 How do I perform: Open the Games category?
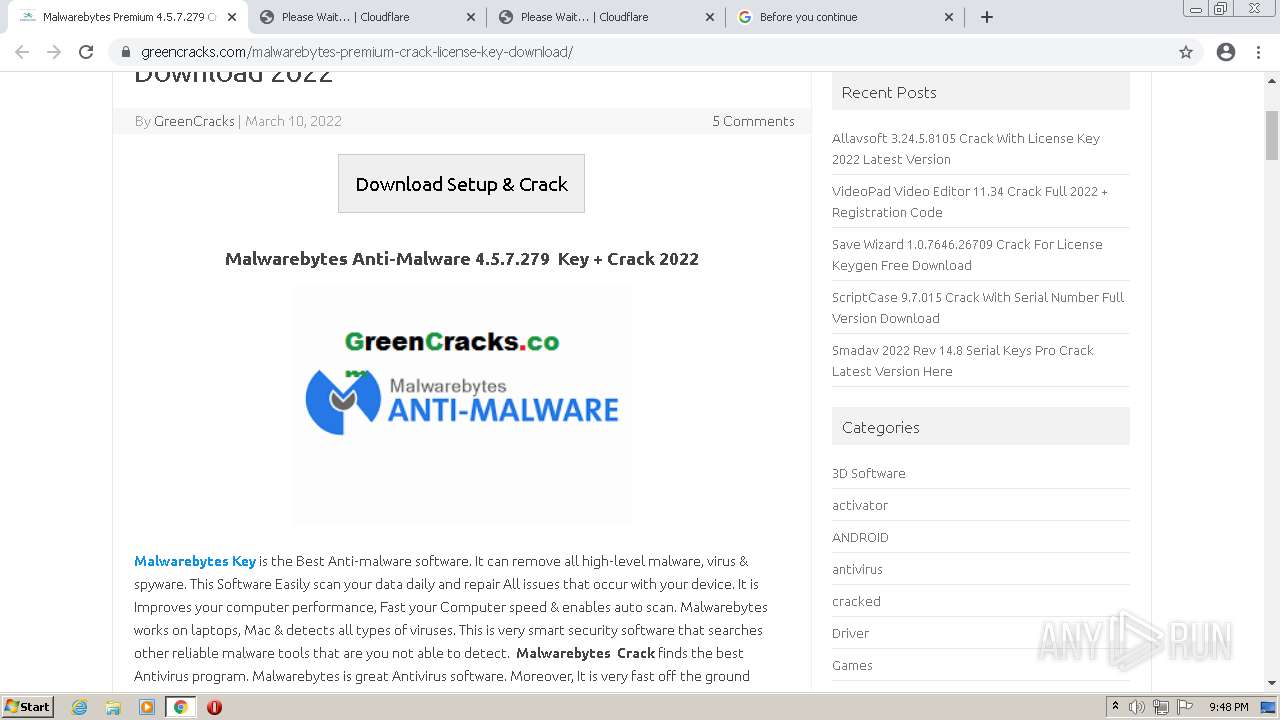852,665
